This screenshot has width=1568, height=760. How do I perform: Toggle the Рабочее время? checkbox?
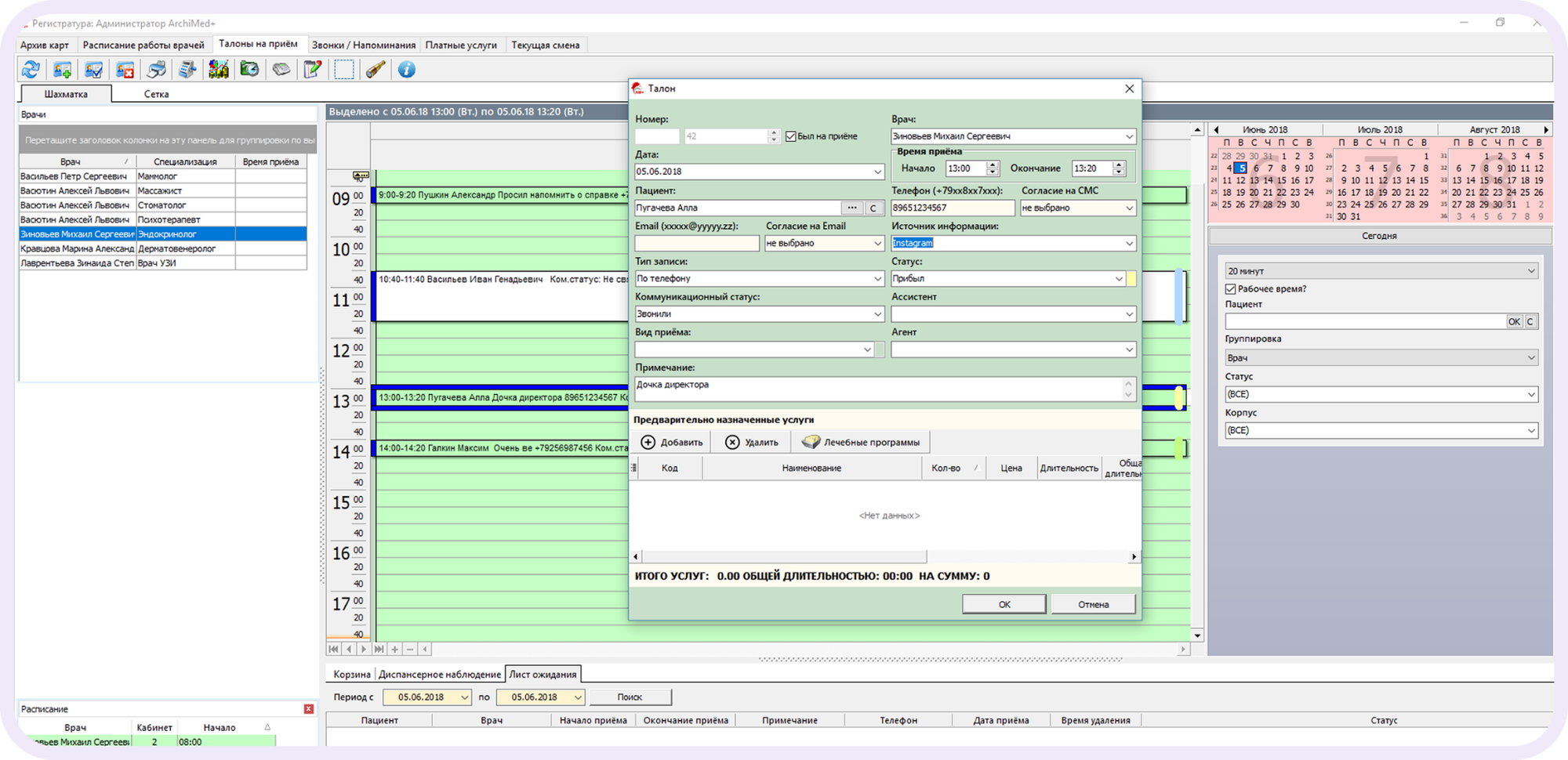click(x=1231, y=289)
